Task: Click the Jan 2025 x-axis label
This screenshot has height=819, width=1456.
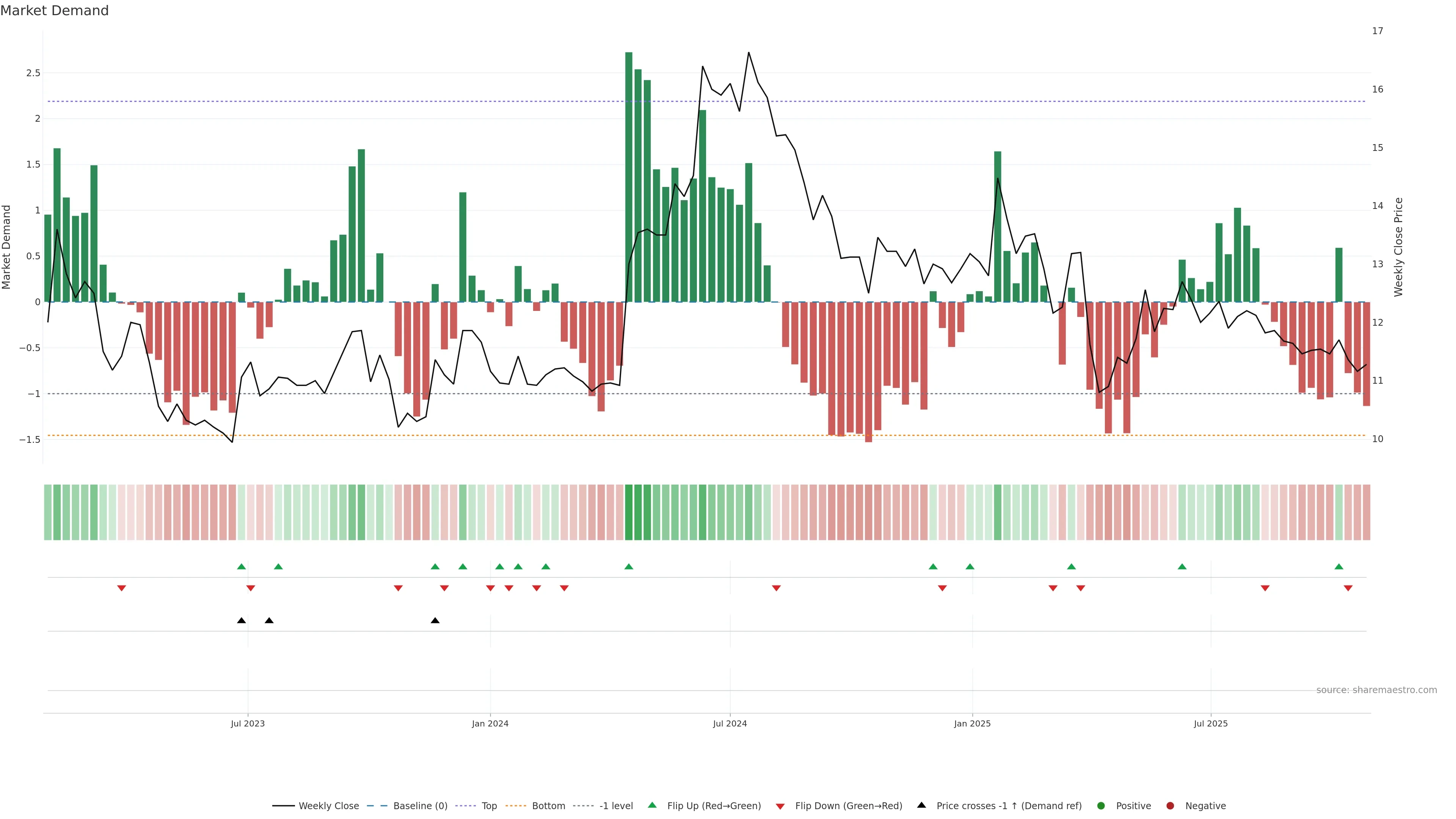Action: click(x=972, y=723)
